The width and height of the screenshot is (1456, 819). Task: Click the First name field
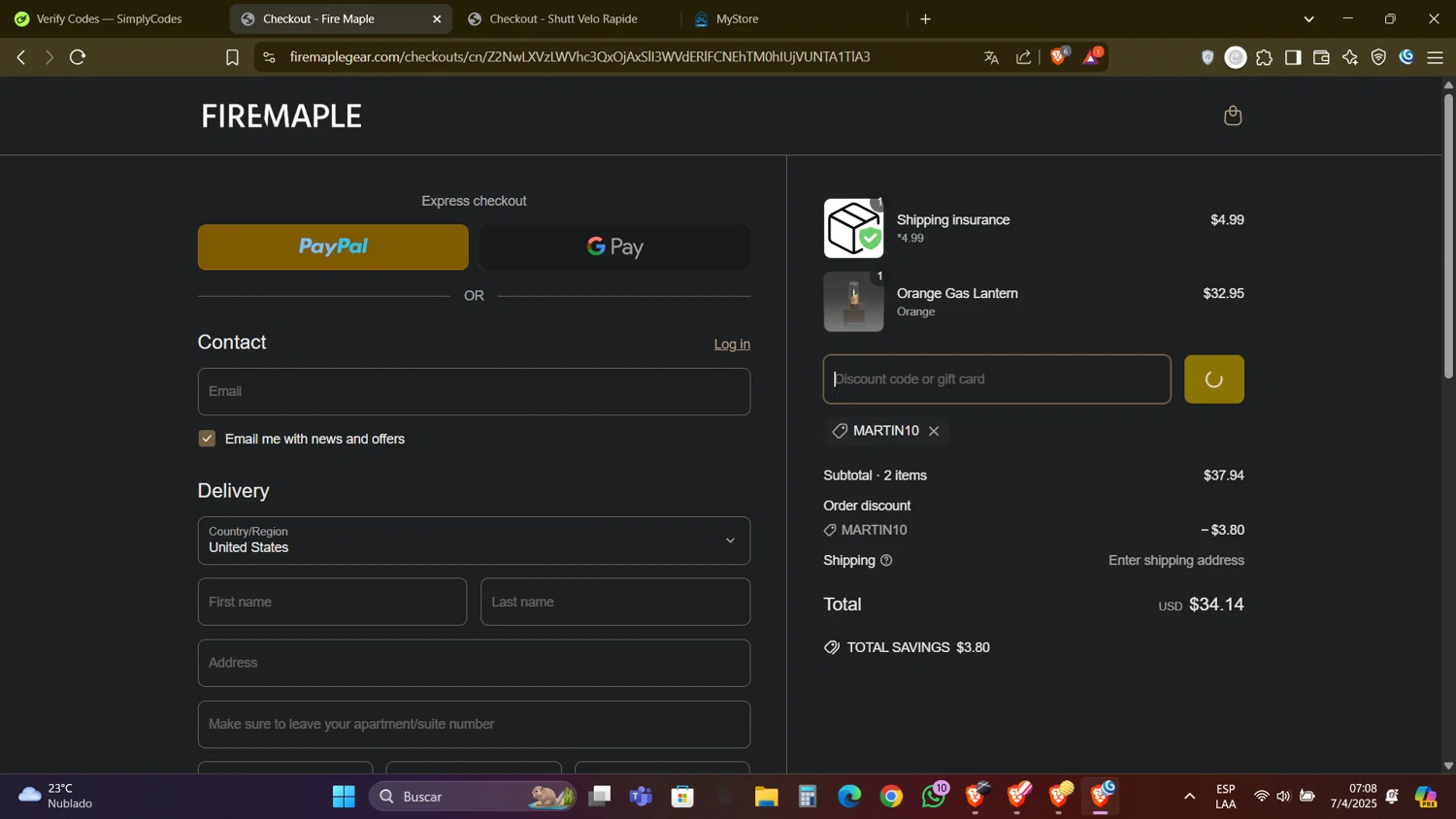coord(332,602)
